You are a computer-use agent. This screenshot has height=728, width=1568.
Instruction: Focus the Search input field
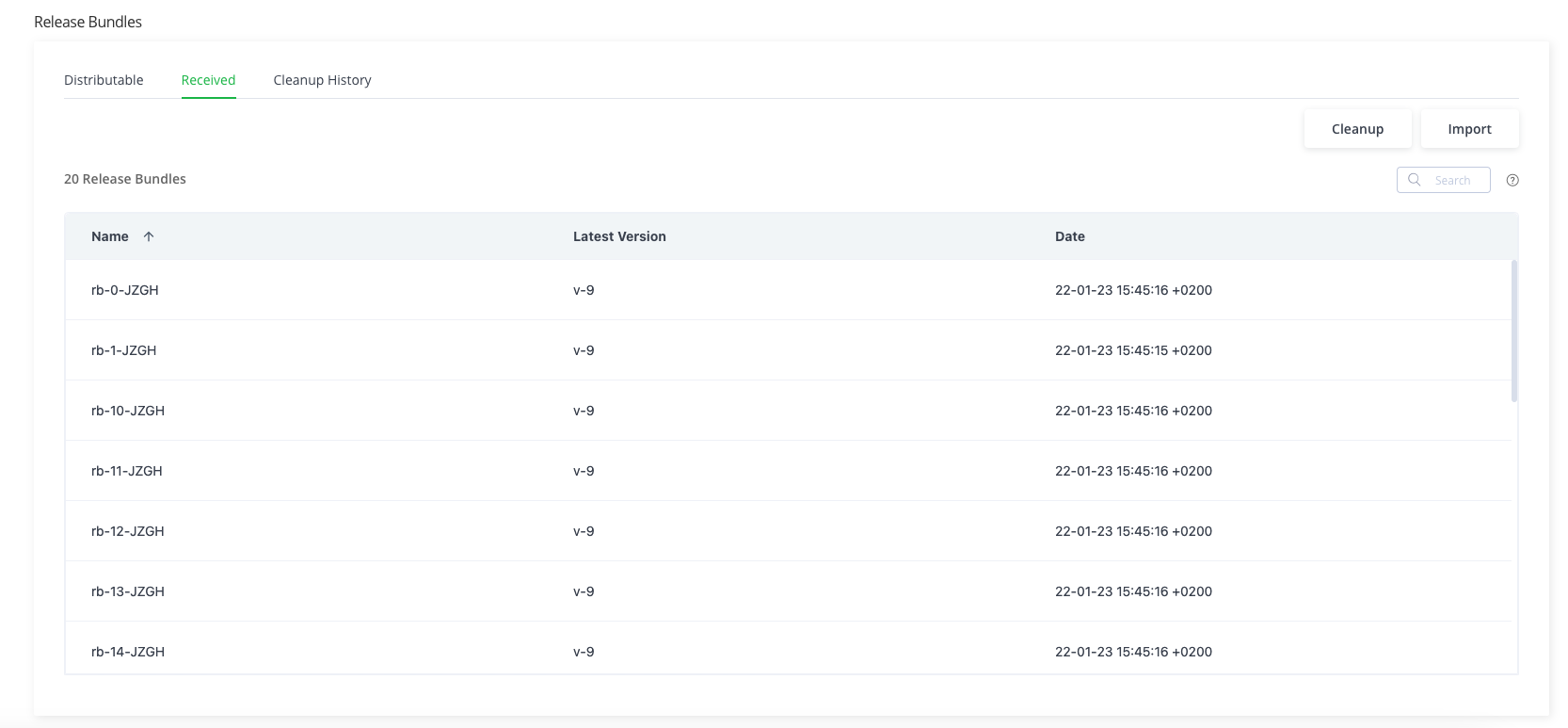(x=1444, y=180)
